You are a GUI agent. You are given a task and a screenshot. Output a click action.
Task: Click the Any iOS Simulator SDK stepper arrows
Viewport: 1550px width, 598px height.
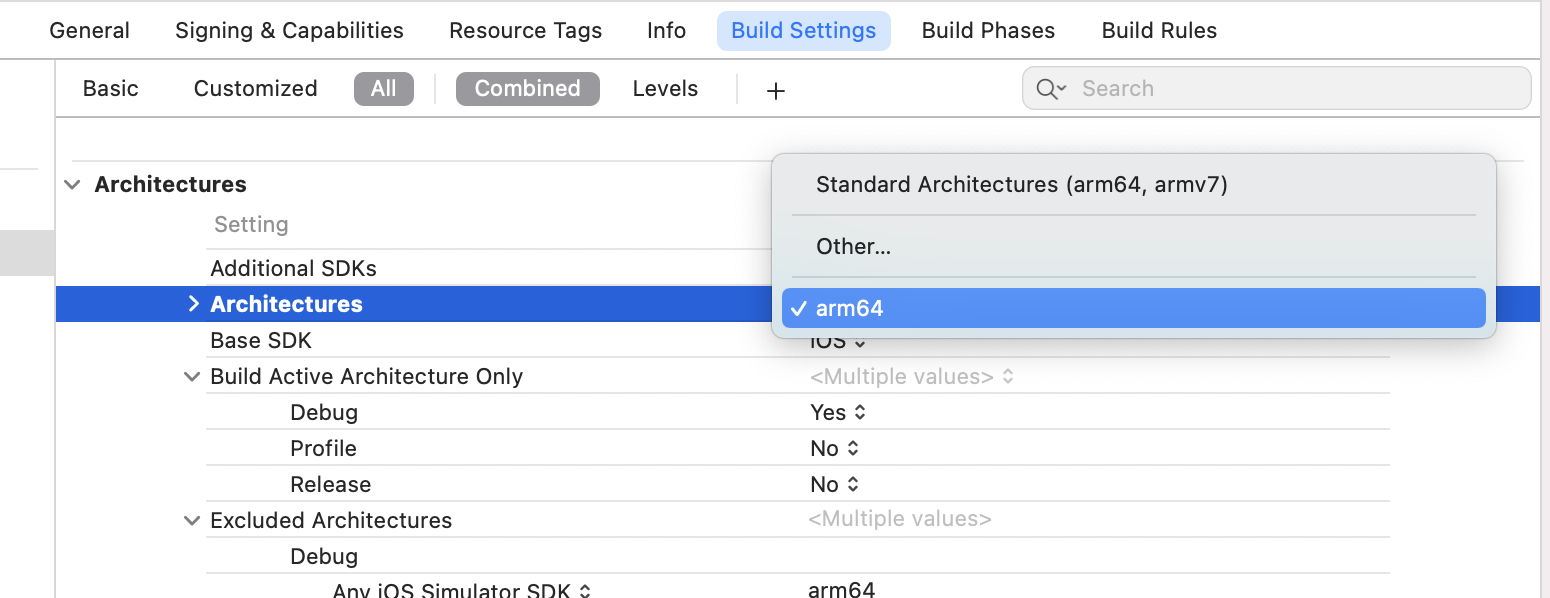click(x=585, y=590)
